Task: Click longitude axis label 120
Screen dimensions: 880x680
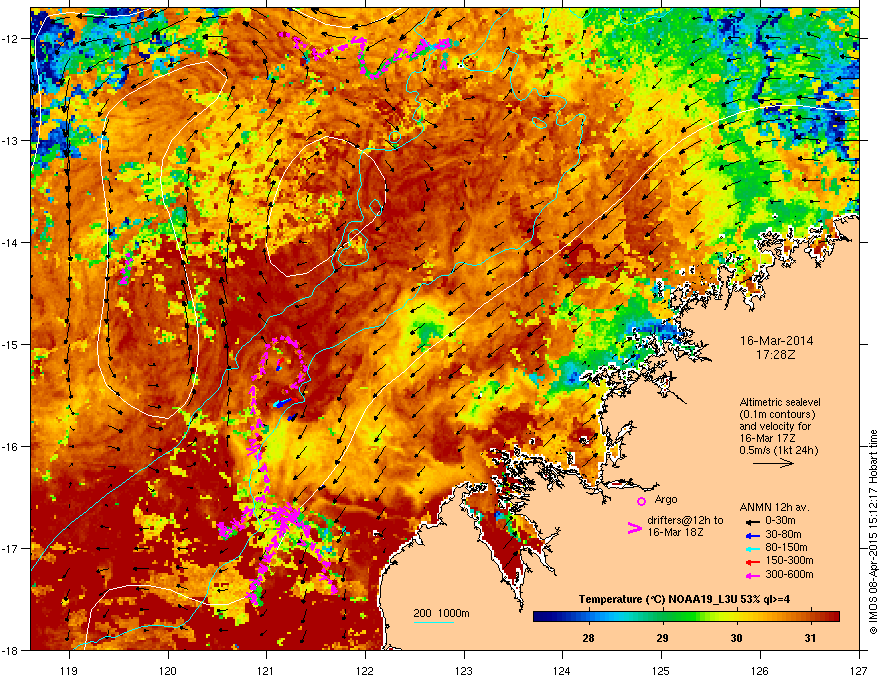Action: tap(168, 670)
